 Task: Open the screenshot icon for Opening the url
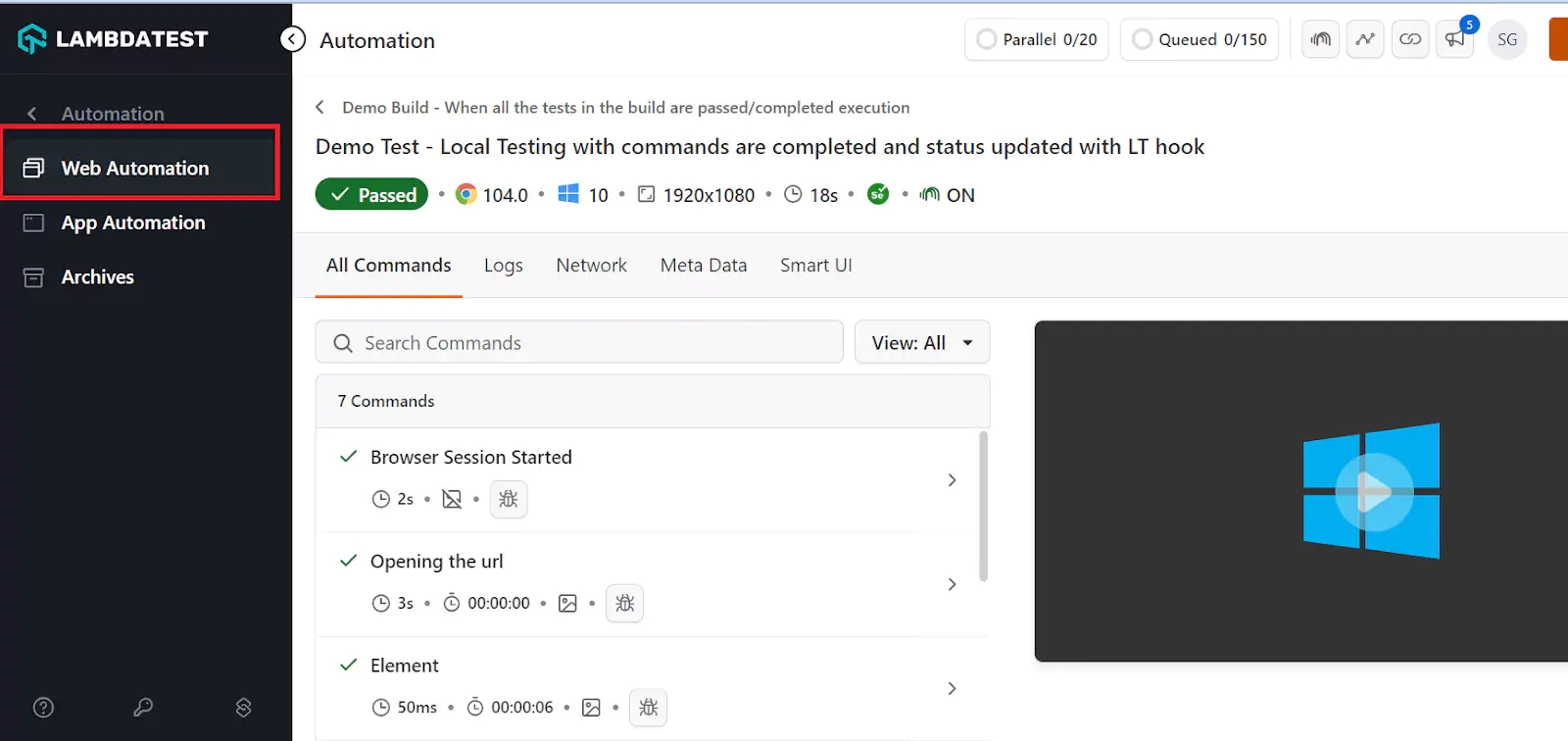pos(567,603)
